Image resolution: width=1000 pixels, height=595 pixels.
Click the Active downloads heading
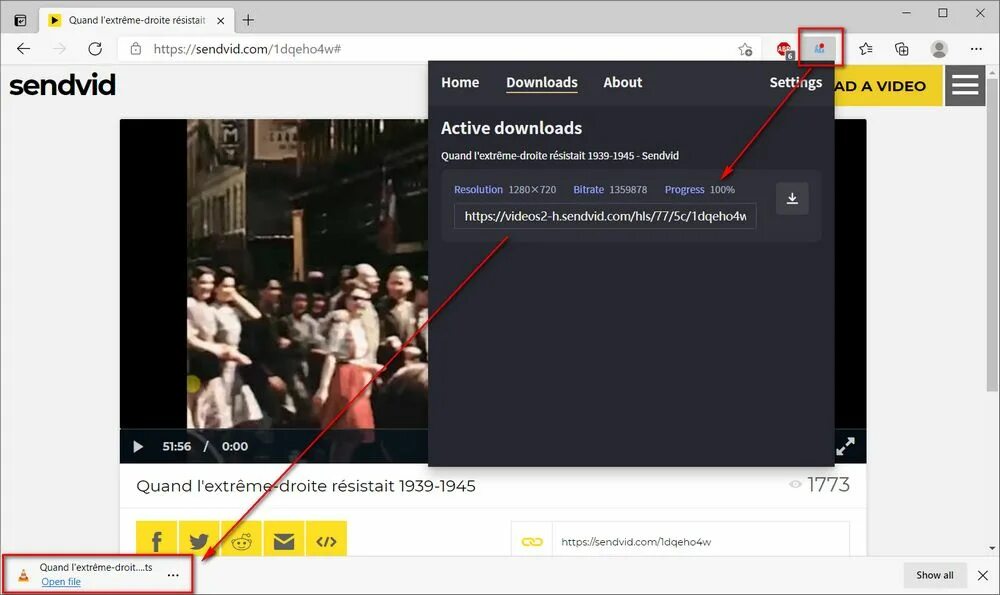coord(511,128)
